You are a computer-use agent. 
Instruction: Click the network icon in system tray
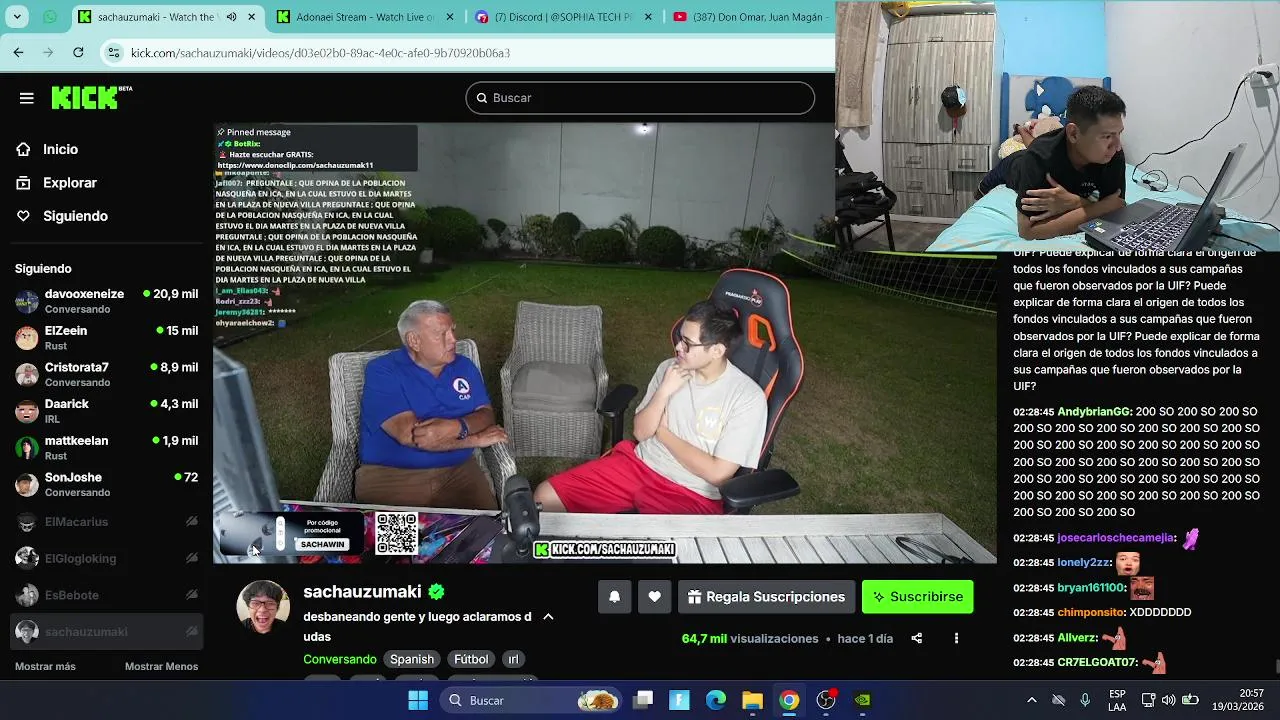point(1148,700)
